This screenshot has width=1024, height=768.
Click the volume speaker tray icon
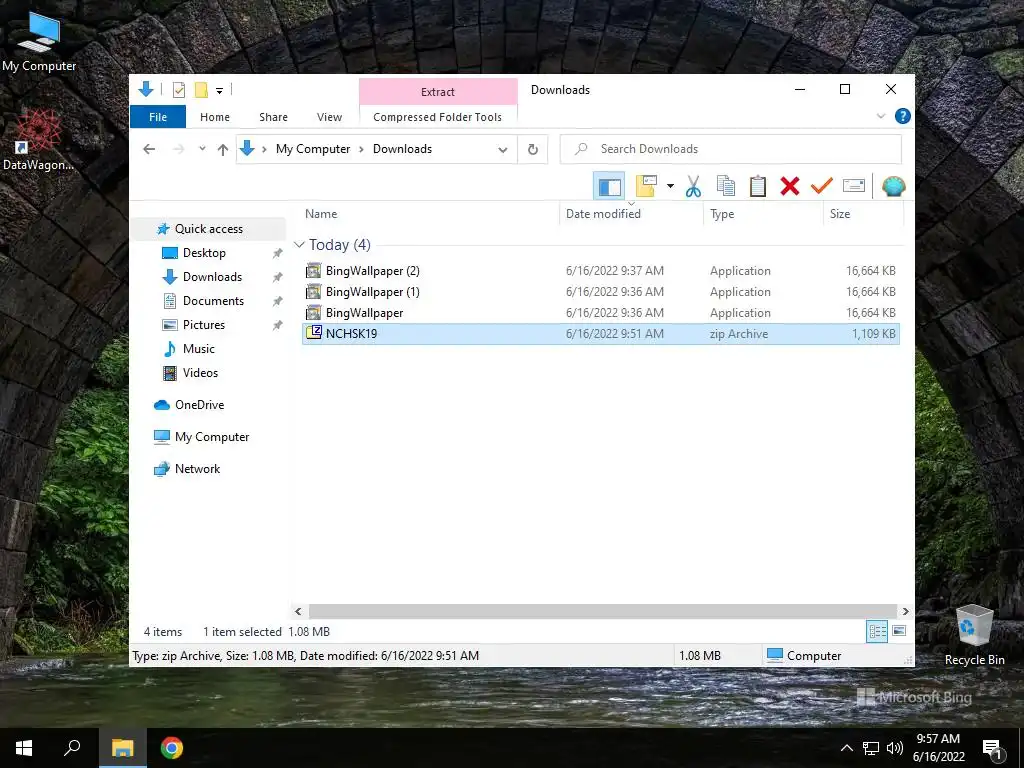coord(895,748)
